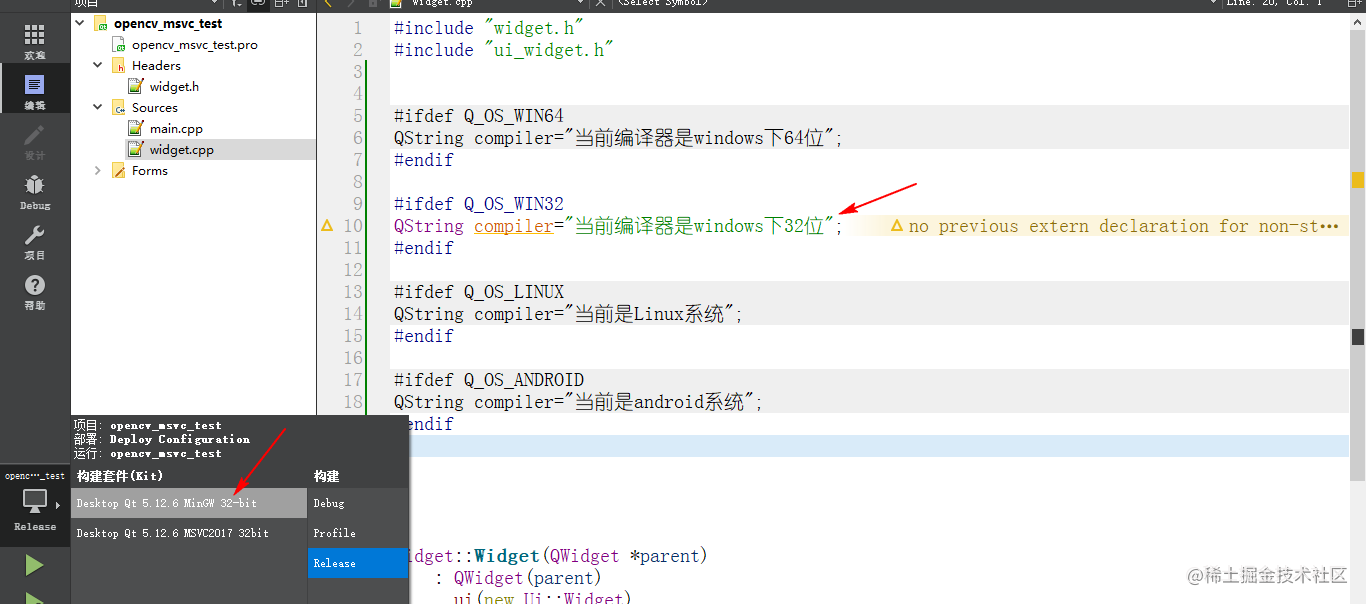Screen dimensions: 1366x604
Task: Click on line number 13
Action: (x=353, y=292)
